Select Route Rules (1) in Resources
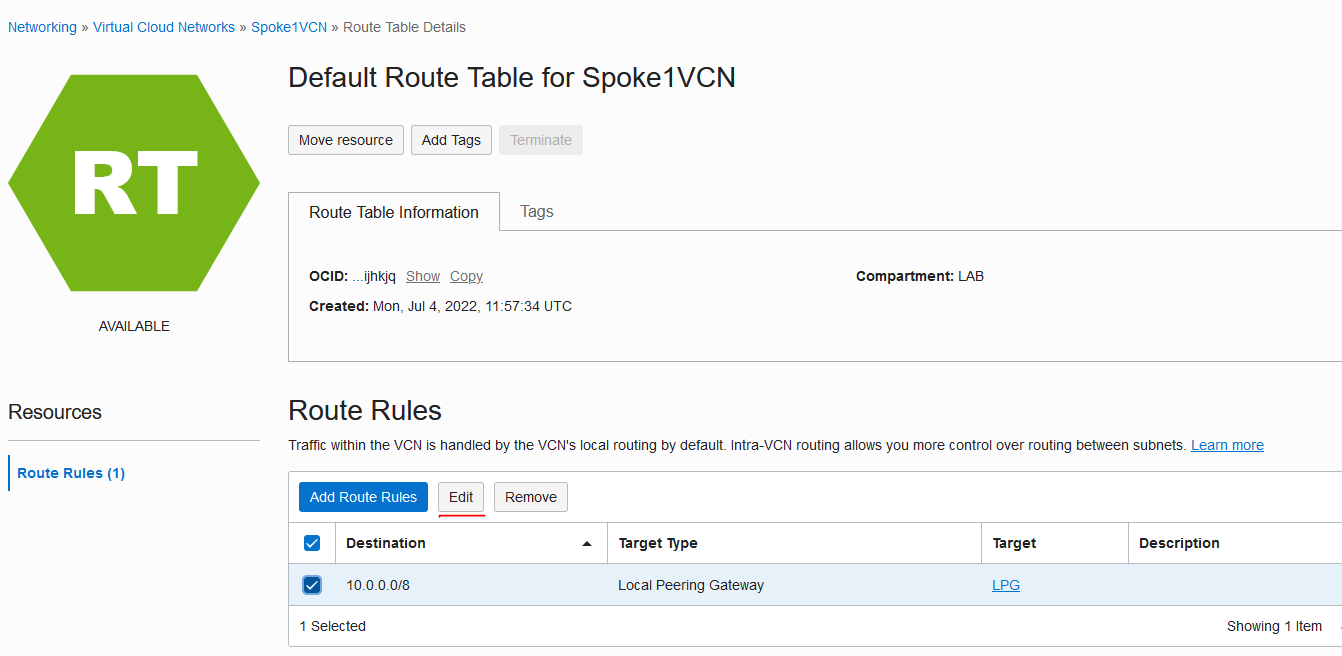 pos(71,473)
